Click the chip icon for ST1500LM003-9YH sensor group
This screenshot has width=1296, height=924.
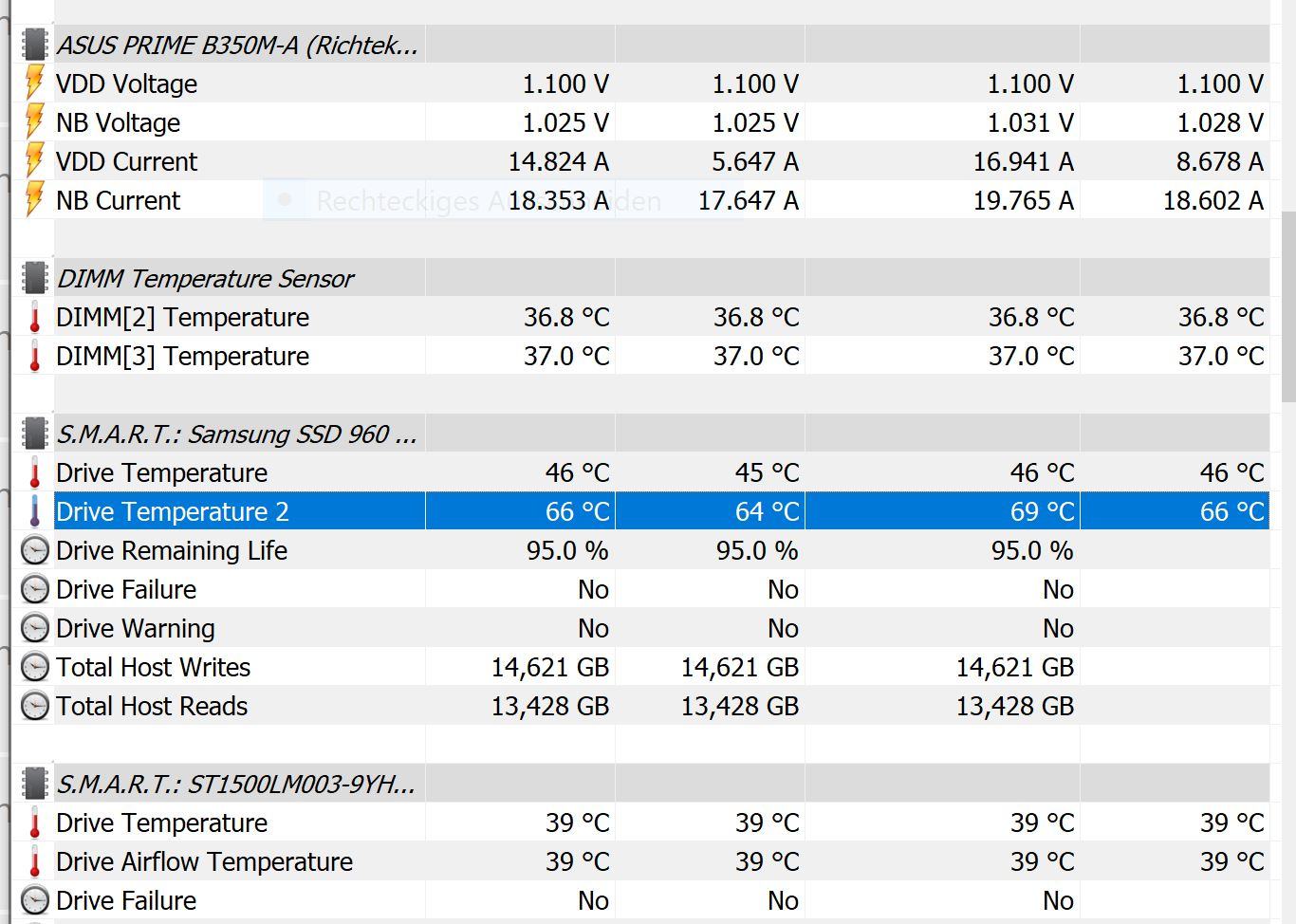coord(34,784)
